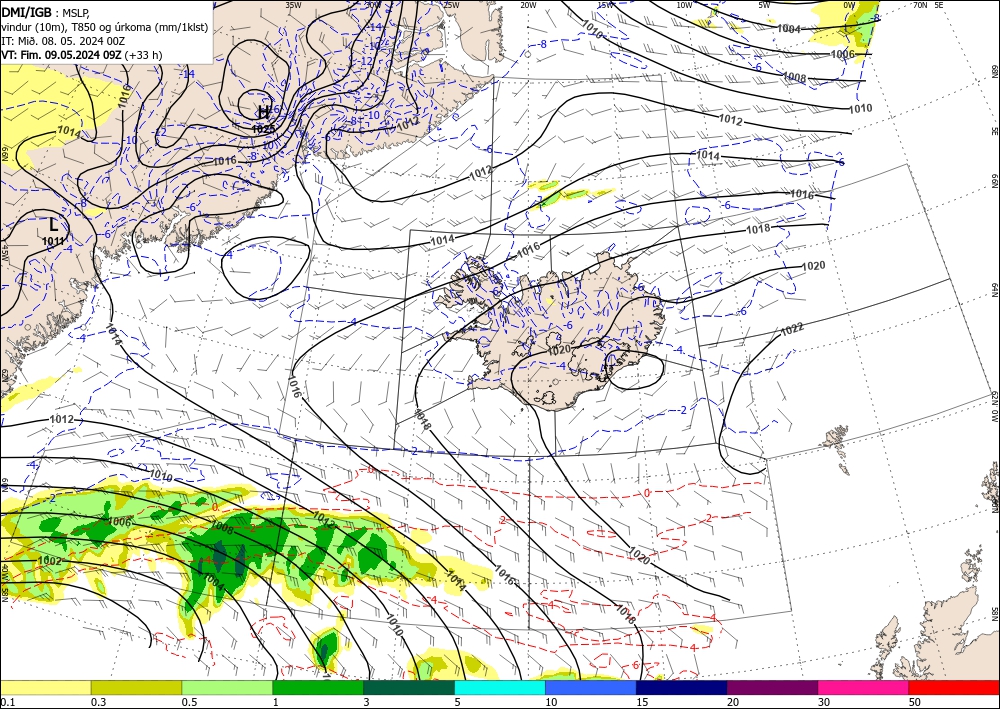This screenshot has height=709, width=1000.
Task: Click the '70N 5E' corner label
Action: tap(928, 5)
